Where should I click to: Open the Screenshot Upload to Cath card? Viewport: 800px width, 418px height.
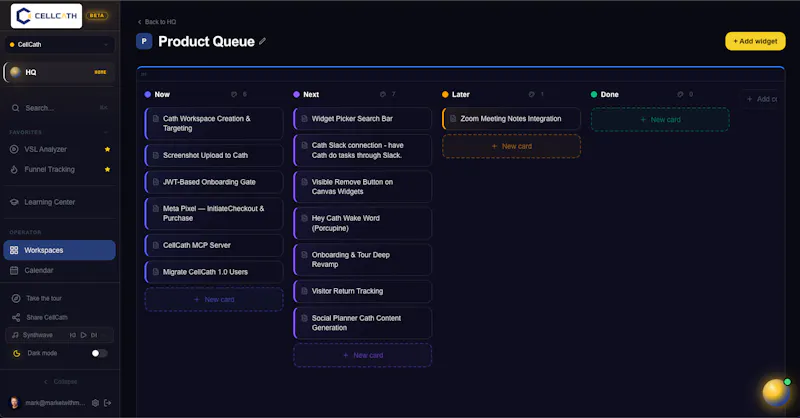pos(214,155)
